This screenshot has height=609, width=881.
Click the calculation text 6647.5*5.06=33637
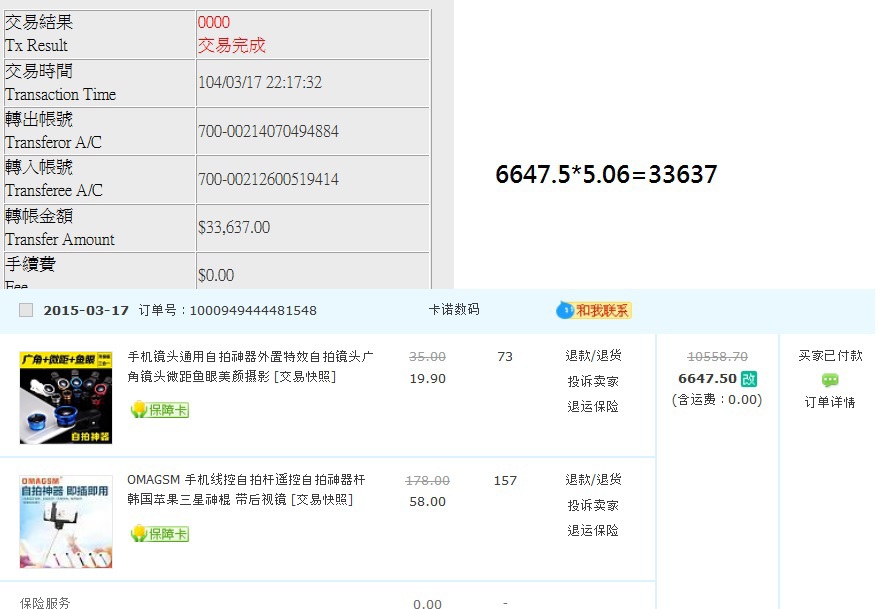(x=606, y=174)
